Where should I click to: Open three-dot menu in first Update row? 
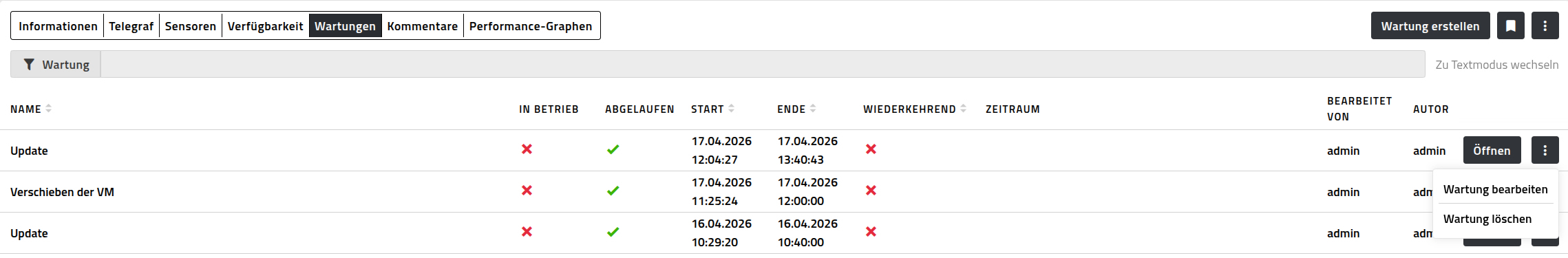(x=1545, y=150)
